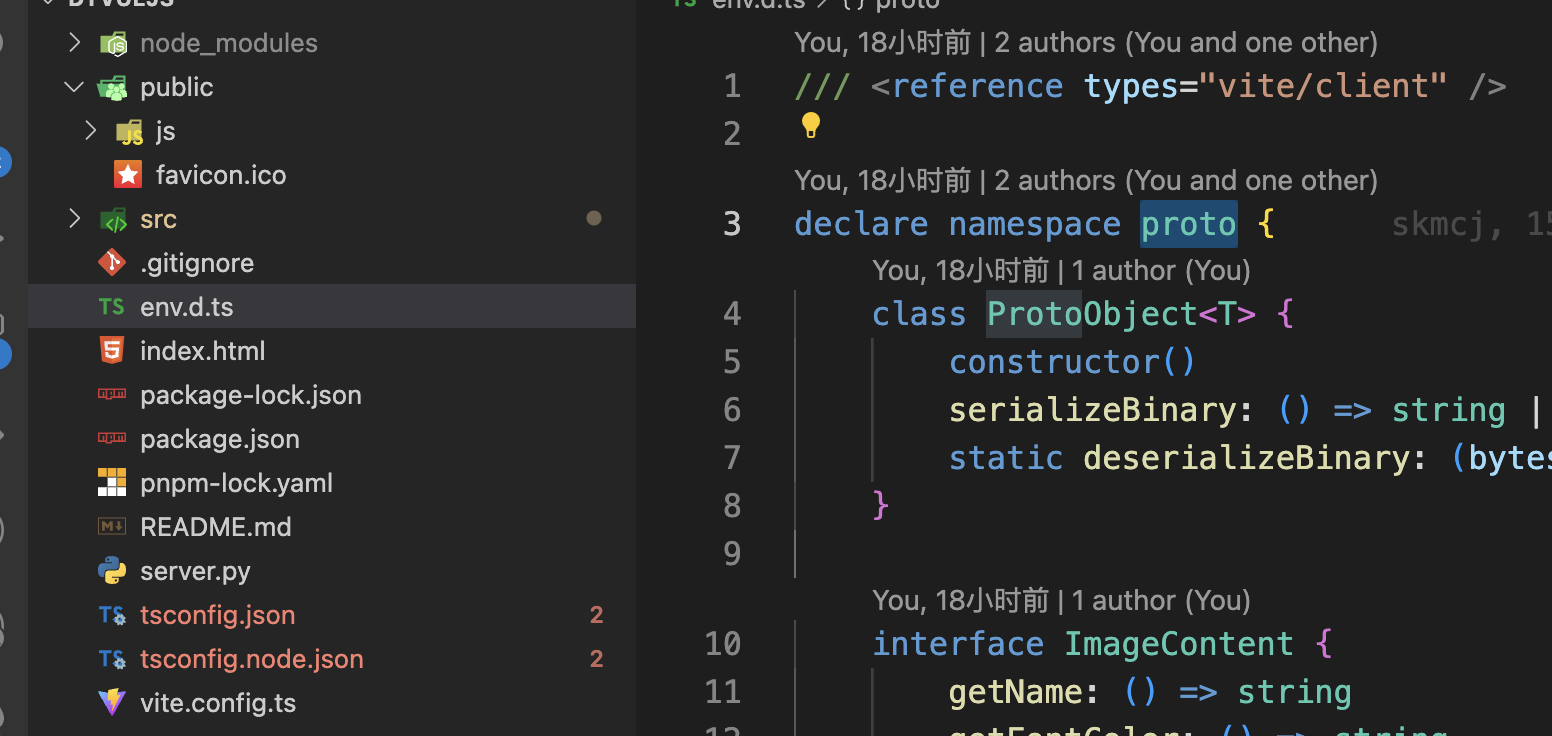Screen dimensions: 1552x736
Task: Click the TS icon beside tsconfig.node.json
Action: [112, 658]
